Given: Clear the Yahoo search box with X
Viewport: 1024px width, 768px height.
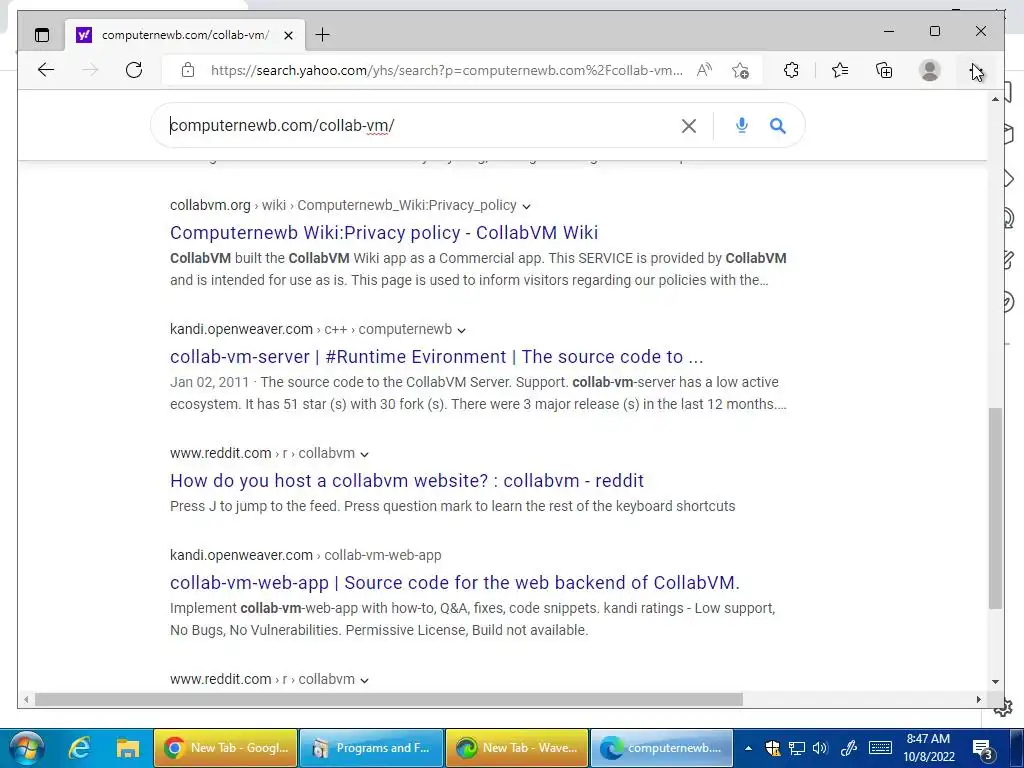Looking at the screenshot, I should 688,126.
